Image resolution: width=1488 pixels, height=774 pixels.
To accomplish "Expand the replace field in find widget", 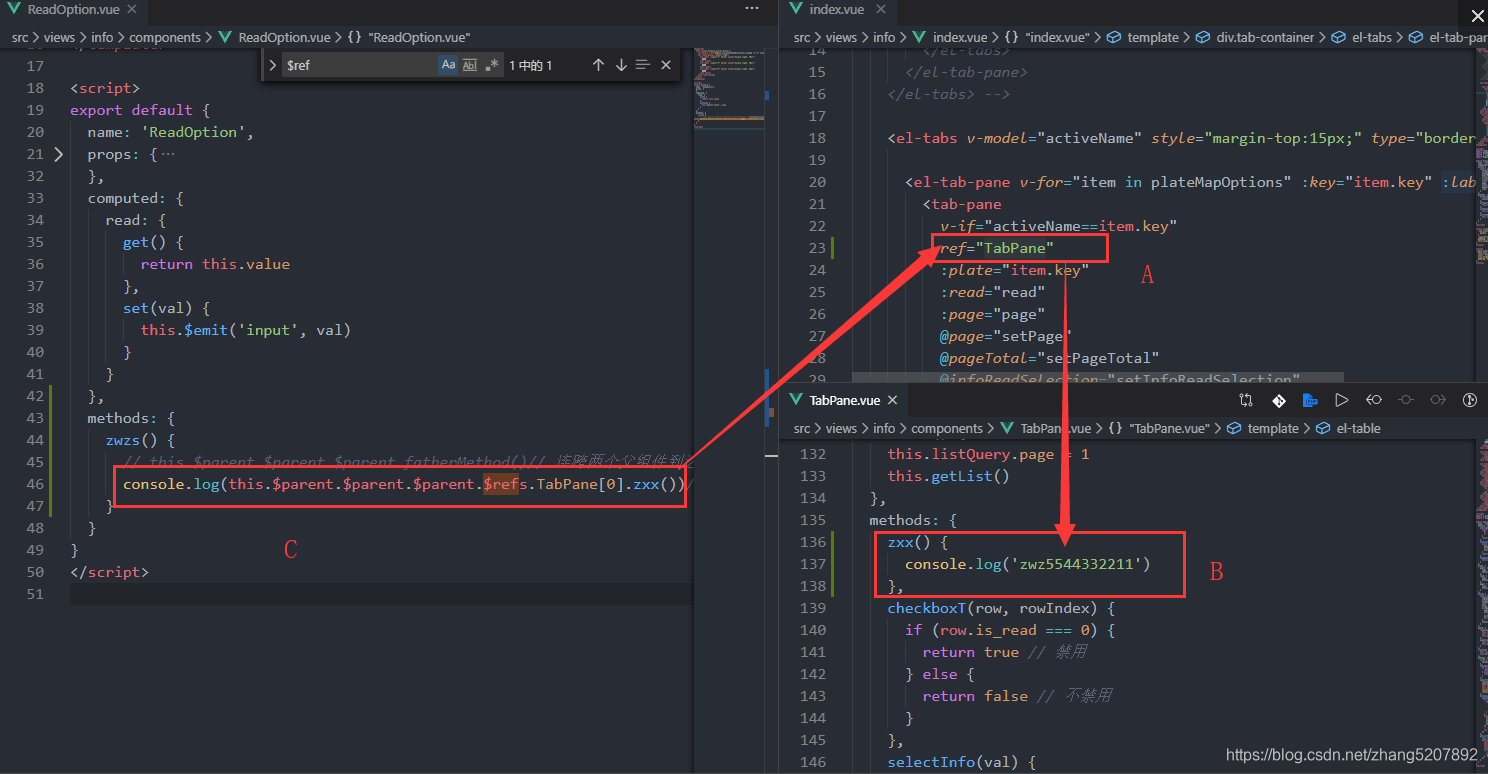I will click(x=273, y=65).
